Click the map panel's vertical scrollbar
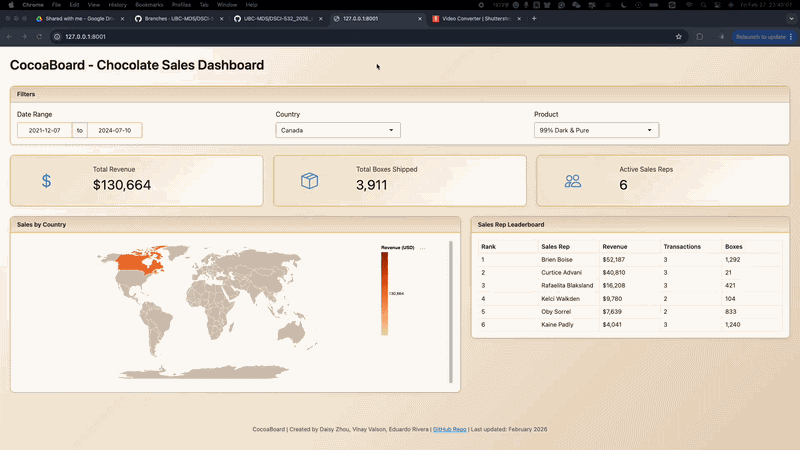Viewport: 800px width, 450px height. click(x=451, y=310)
